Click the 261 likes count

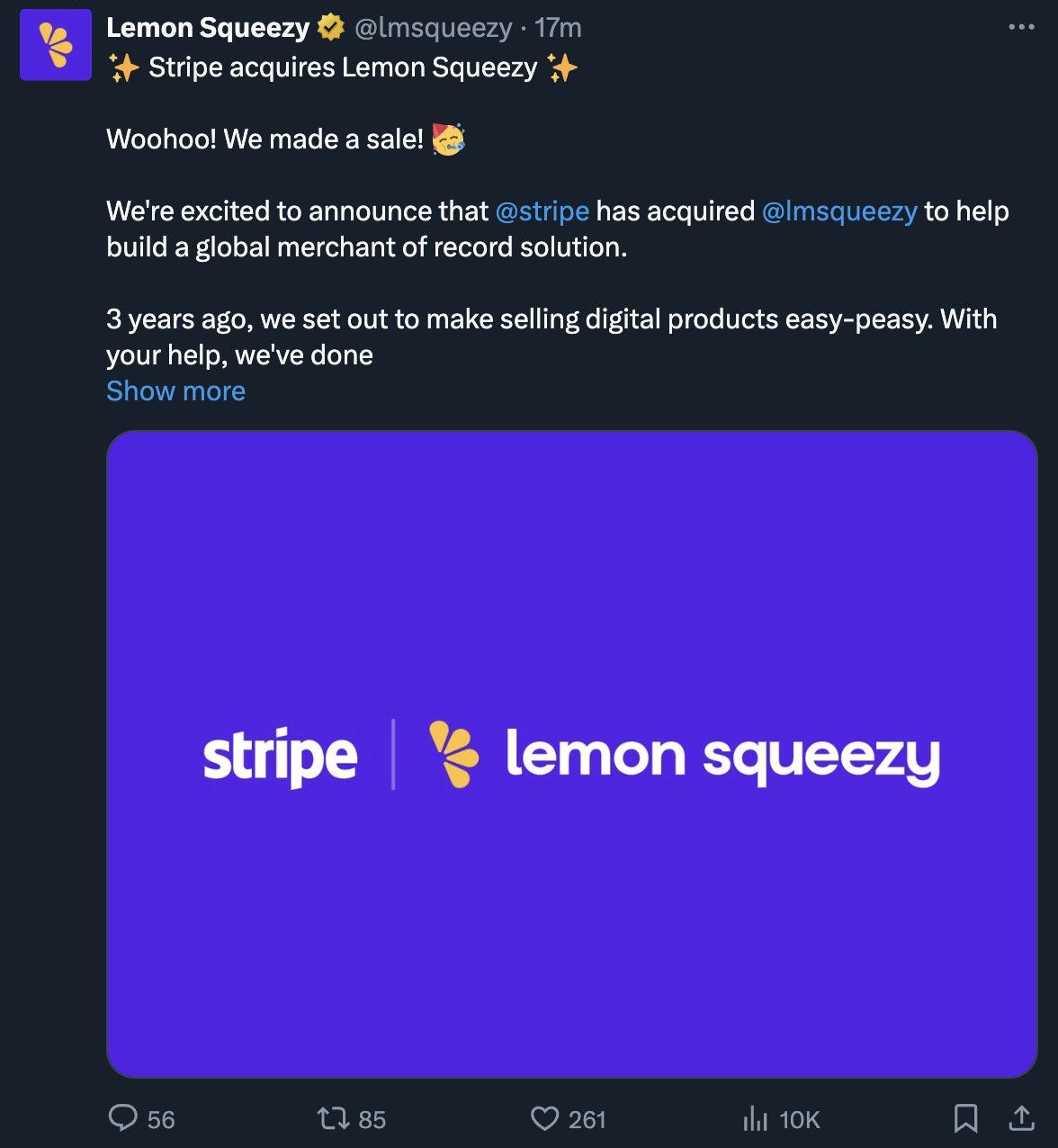587,1119
